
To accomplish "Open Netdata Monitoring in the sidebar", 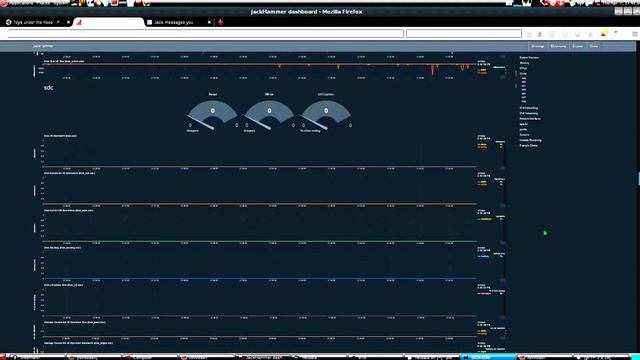I will click(531, 140).
